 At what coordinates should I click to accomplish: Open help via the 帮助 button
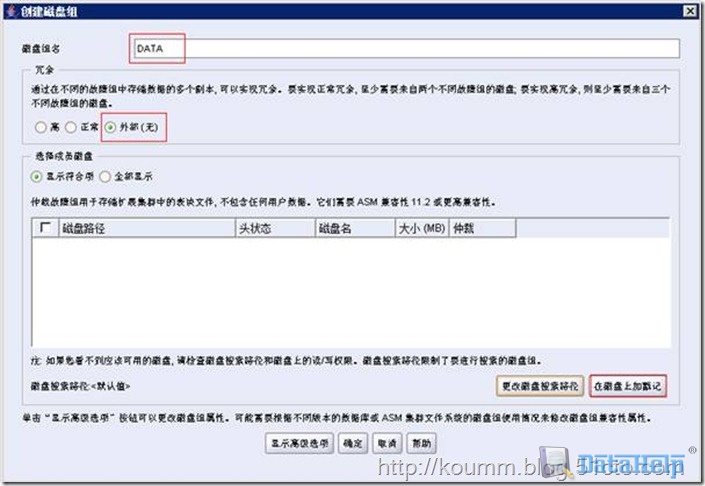point(421,443)
